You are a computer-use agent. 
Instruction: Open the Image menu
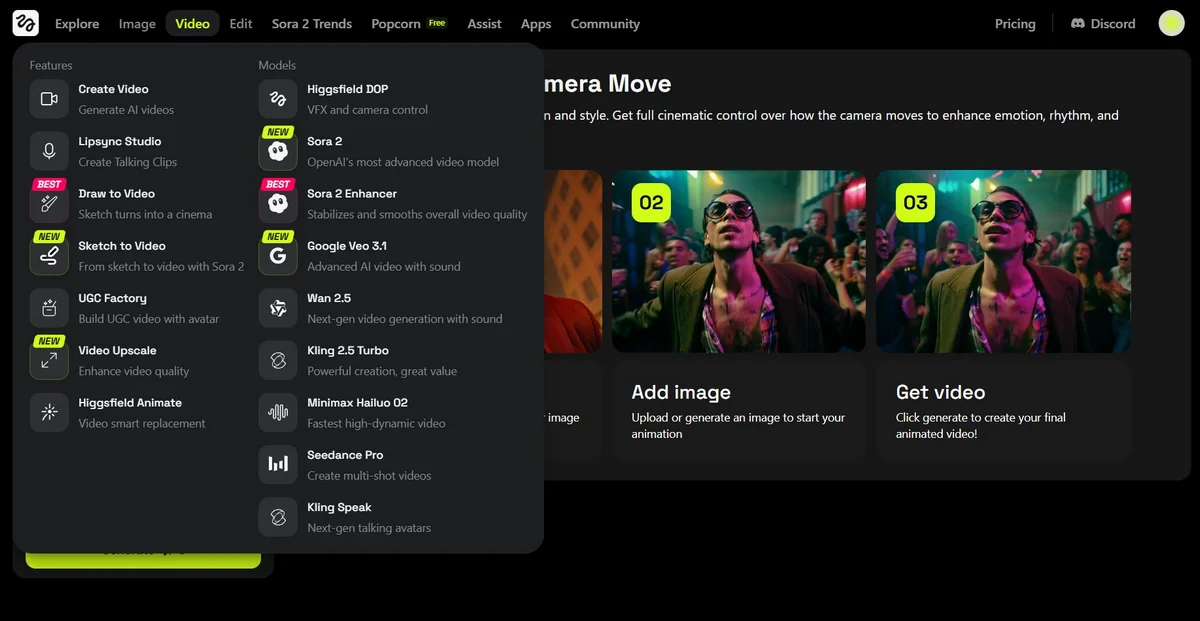[137, 23]
